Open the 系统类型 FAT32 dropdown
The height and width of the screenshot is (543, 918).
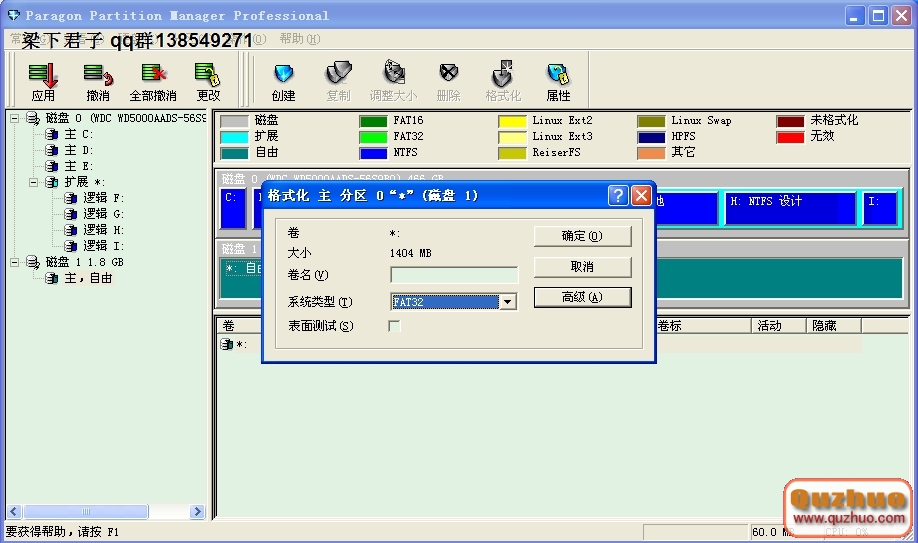tap(507, 302)
